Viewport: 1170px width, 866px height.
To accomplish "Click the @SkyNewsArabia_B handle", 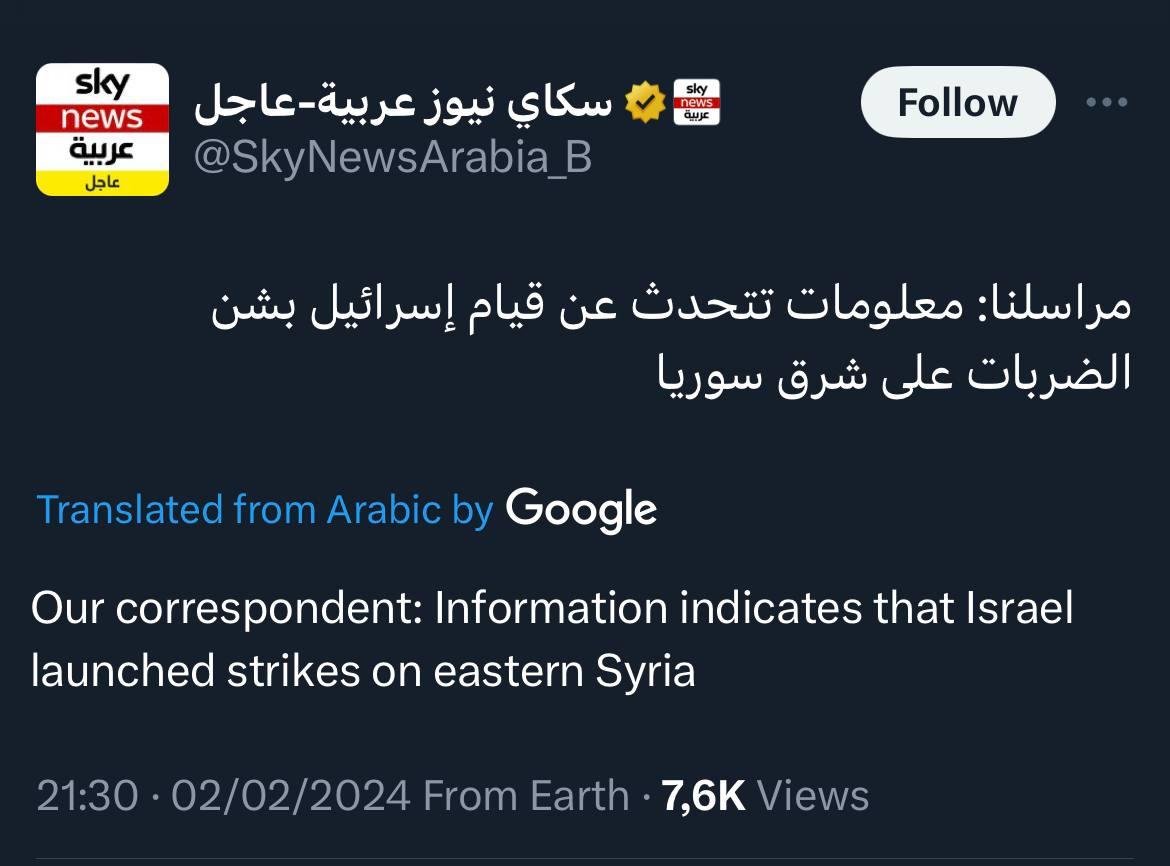I will point(392,157).
